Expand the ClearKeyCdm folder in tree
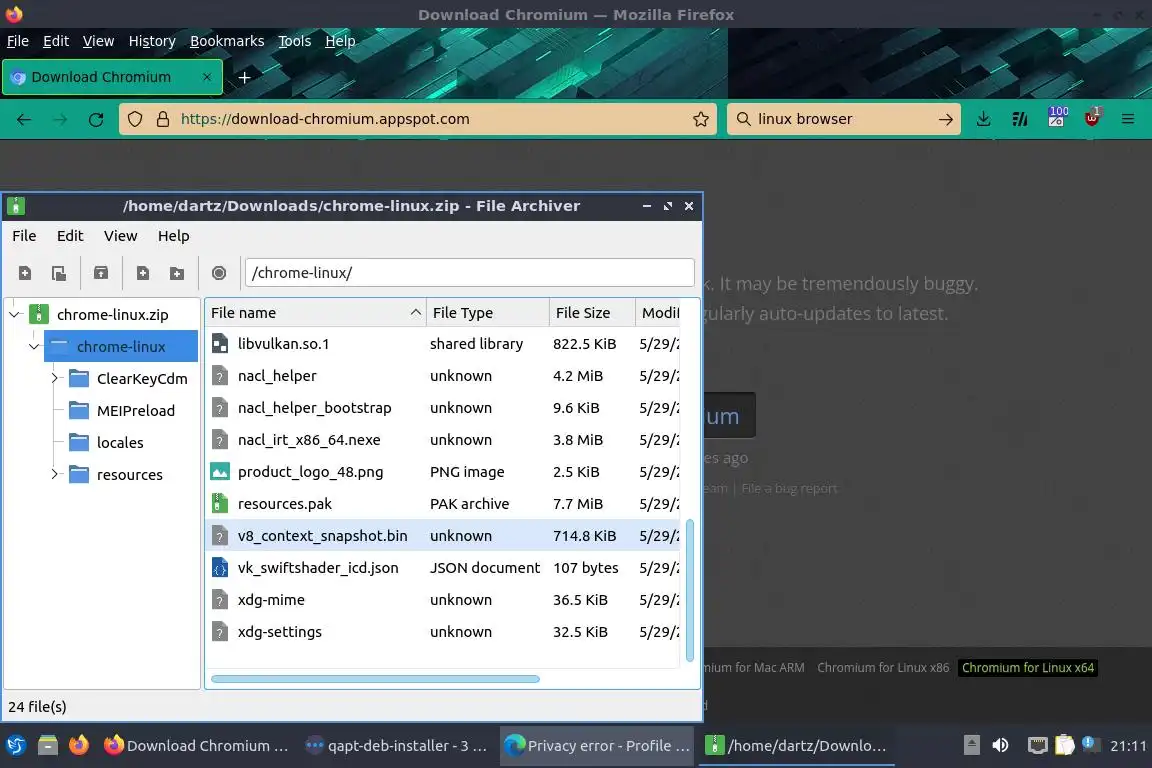The height and width of the screenshot is (768, 1152). tap(54, 378)
